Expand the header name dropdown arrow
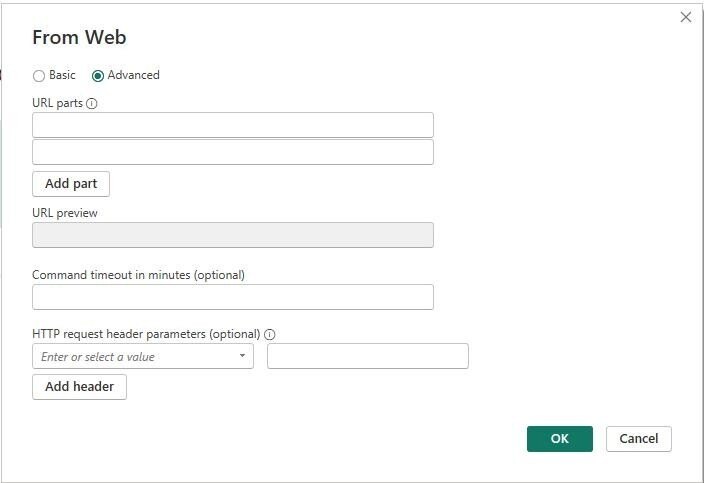Screen dimensions: 704x483 (x=242, y=356)
